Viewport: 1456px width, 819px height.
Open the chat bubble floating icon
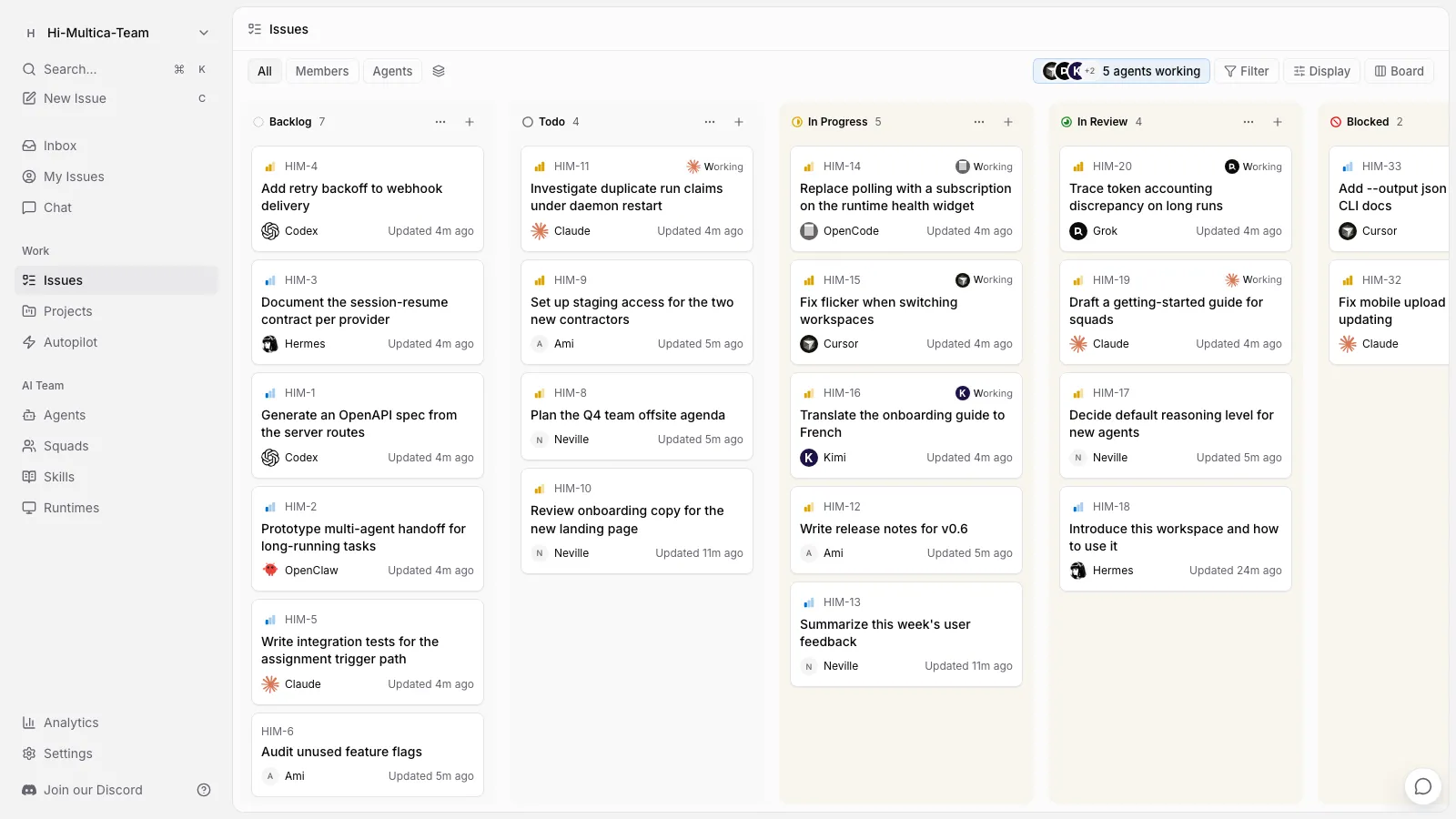point(1423,786)
